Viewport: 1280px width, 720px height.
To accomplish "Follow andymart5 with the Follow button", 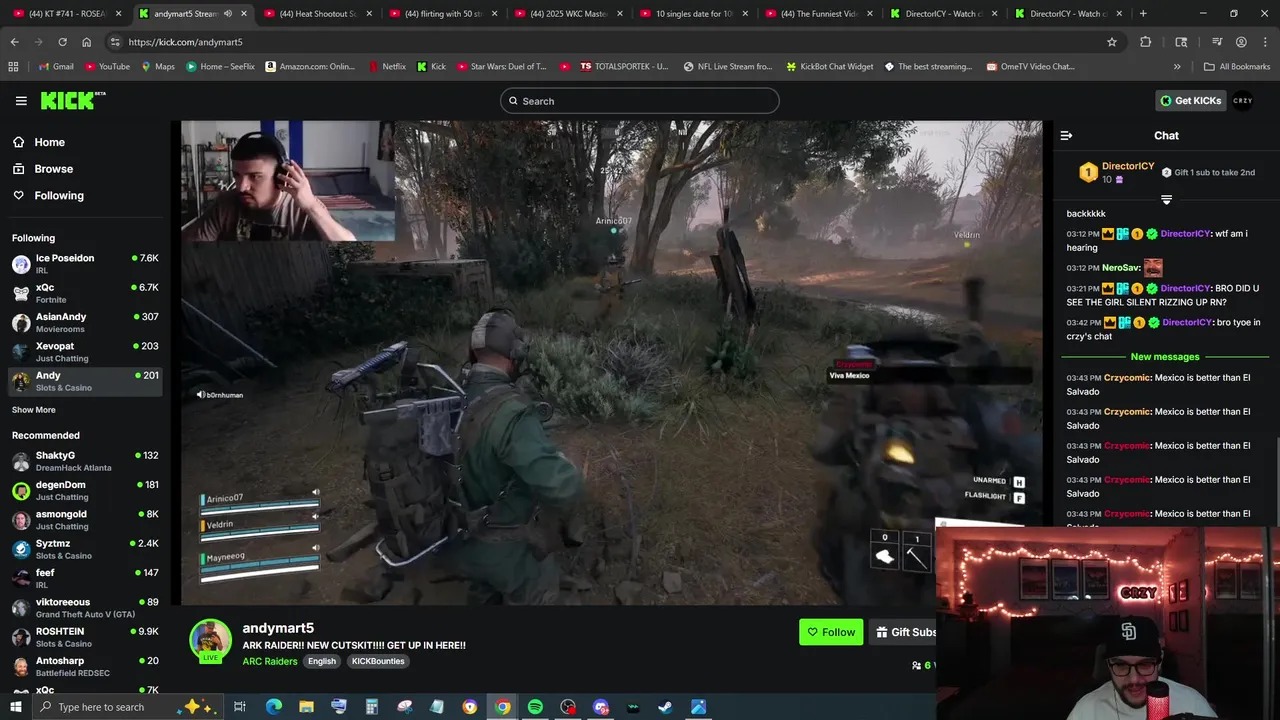I will click(x=831, y=632).
